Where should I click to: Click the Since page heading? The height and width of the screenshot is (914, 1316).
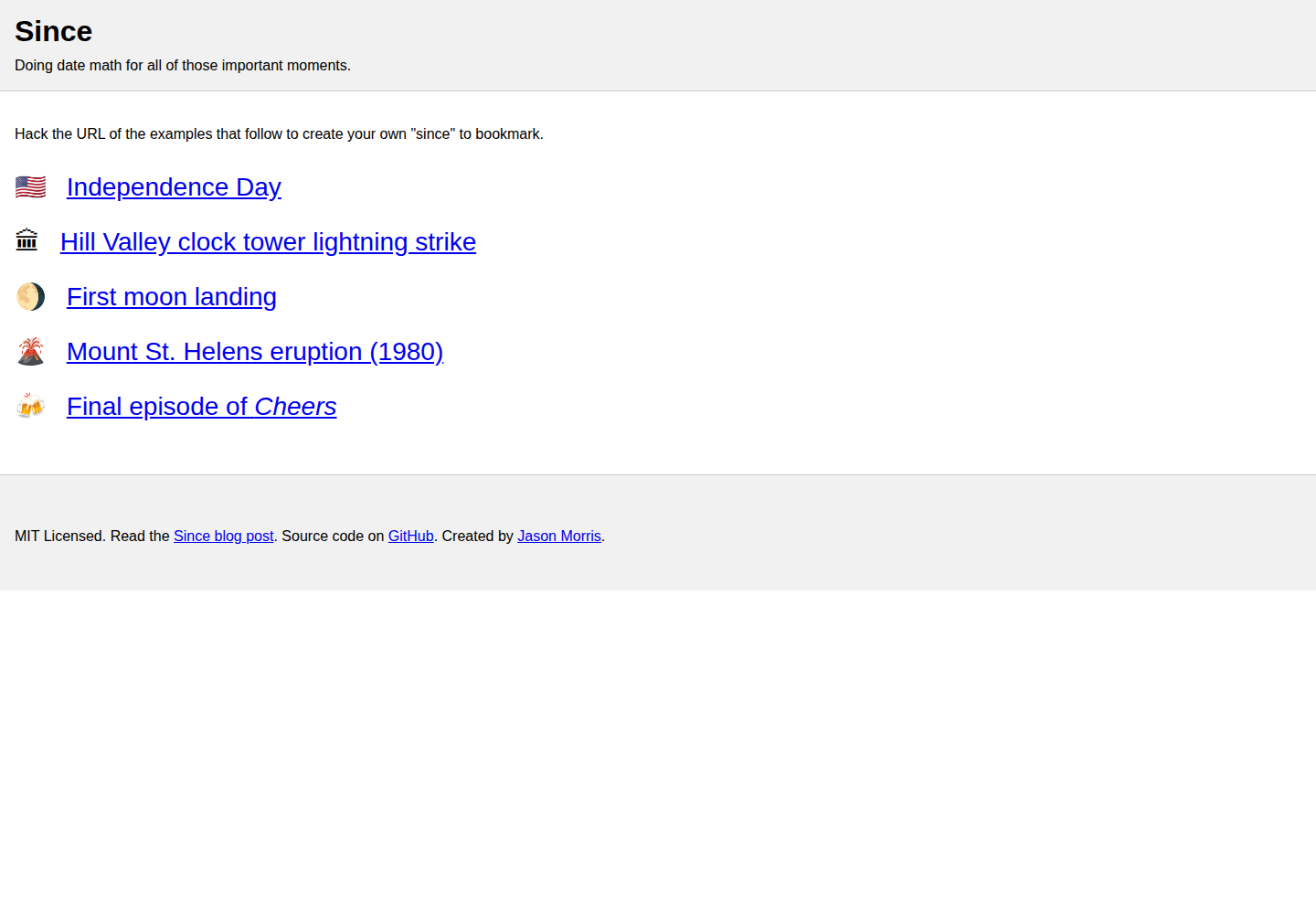click(53, 31)
